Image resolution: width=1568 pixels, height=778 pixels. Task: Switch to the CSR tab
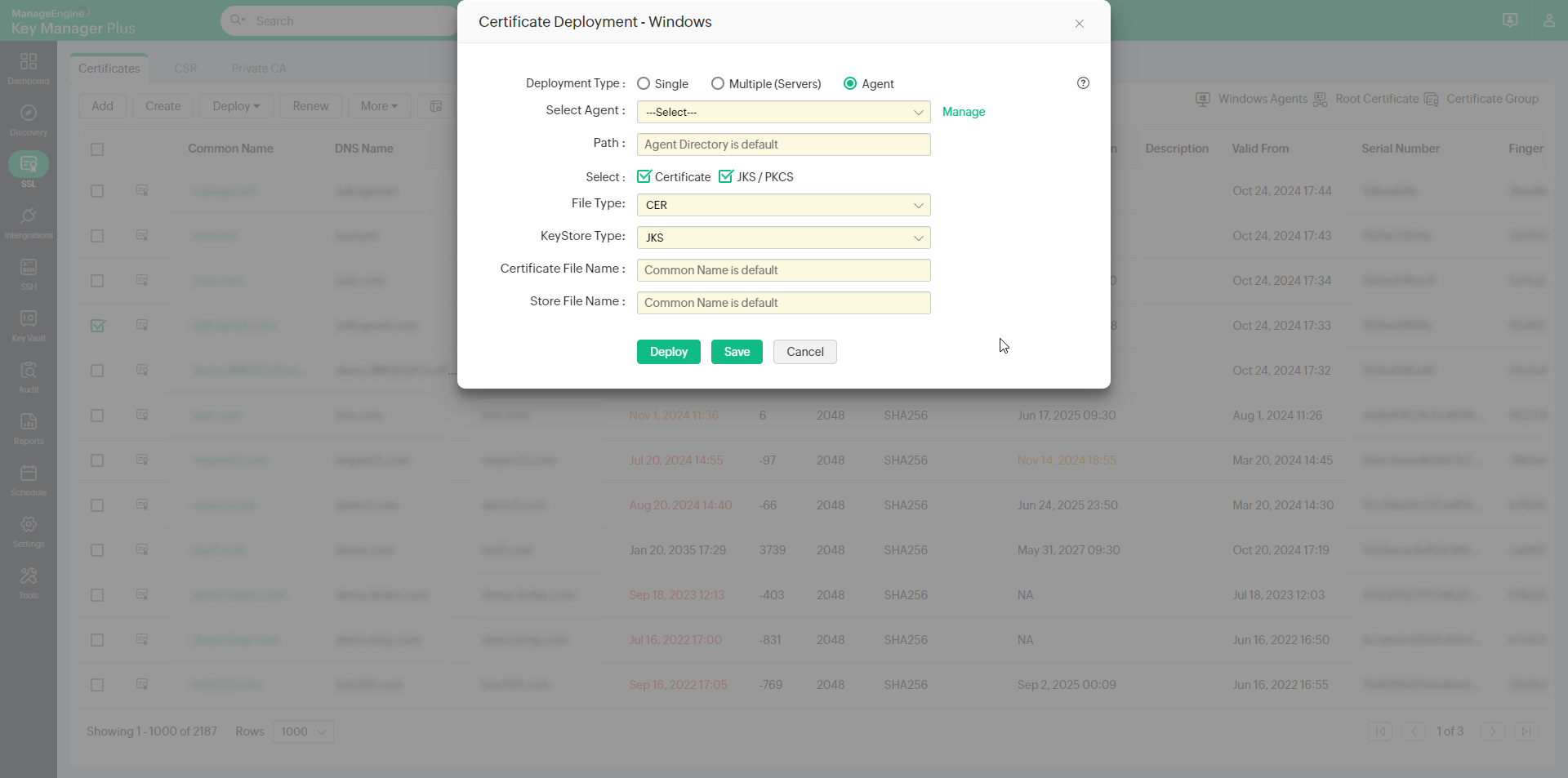[185, 69]
